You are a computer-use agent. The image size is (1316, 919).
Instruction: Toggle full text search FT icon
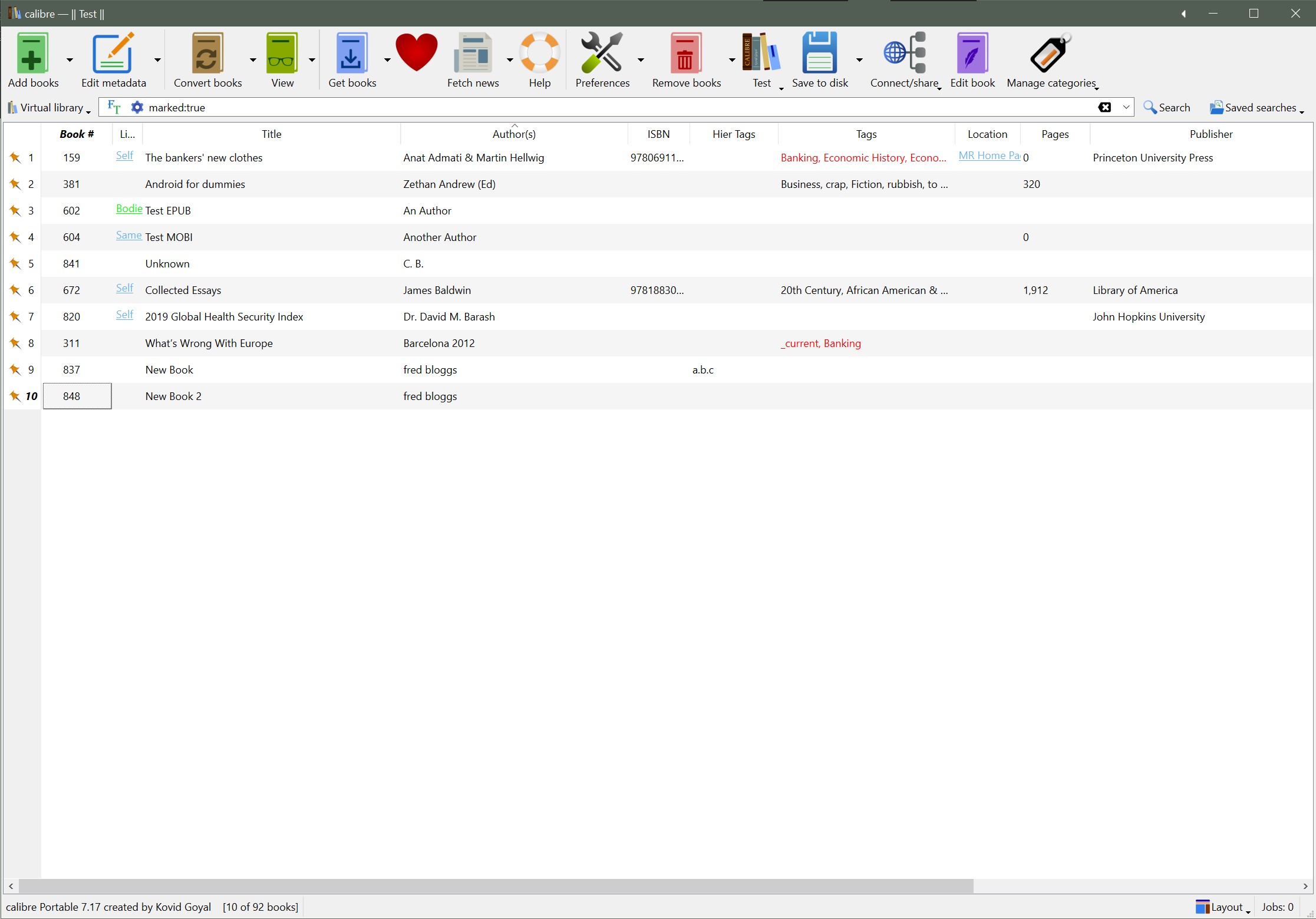114,107
